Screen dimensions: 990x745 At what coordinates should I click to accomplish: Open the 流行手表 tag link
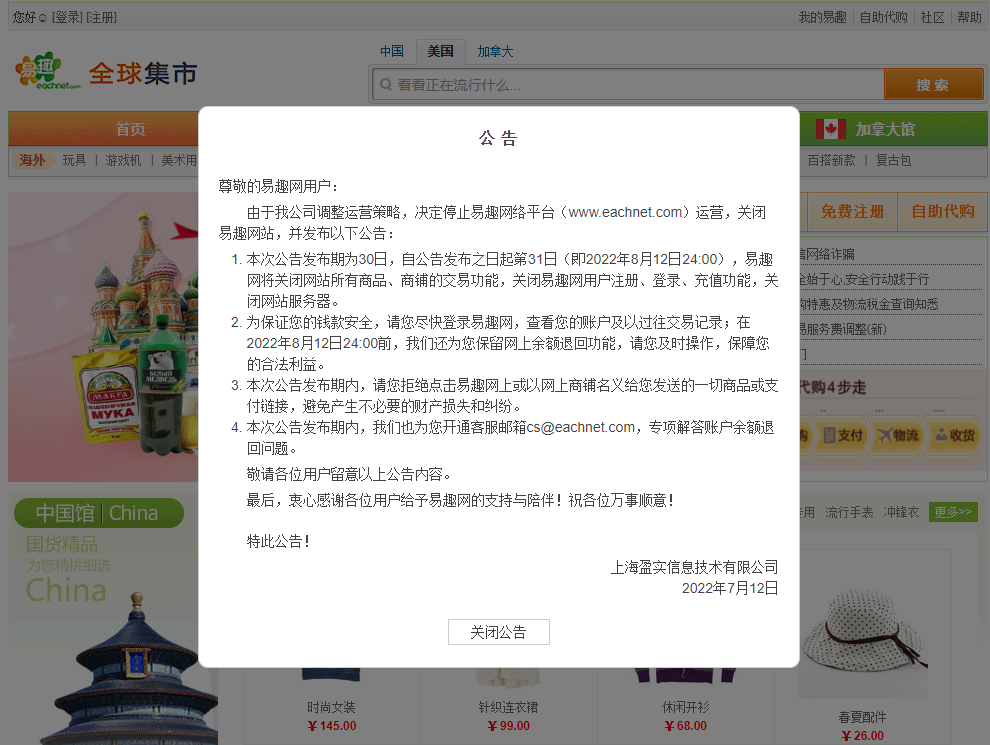849,512
